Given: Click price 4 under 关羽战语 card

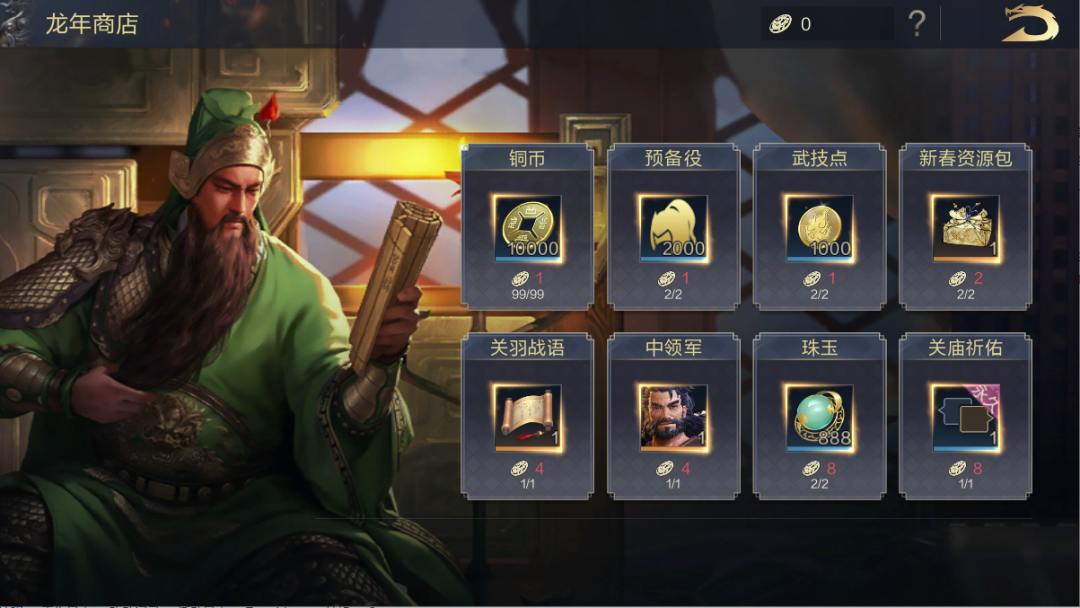Looking at the screenshot, I should coord(539,468).
